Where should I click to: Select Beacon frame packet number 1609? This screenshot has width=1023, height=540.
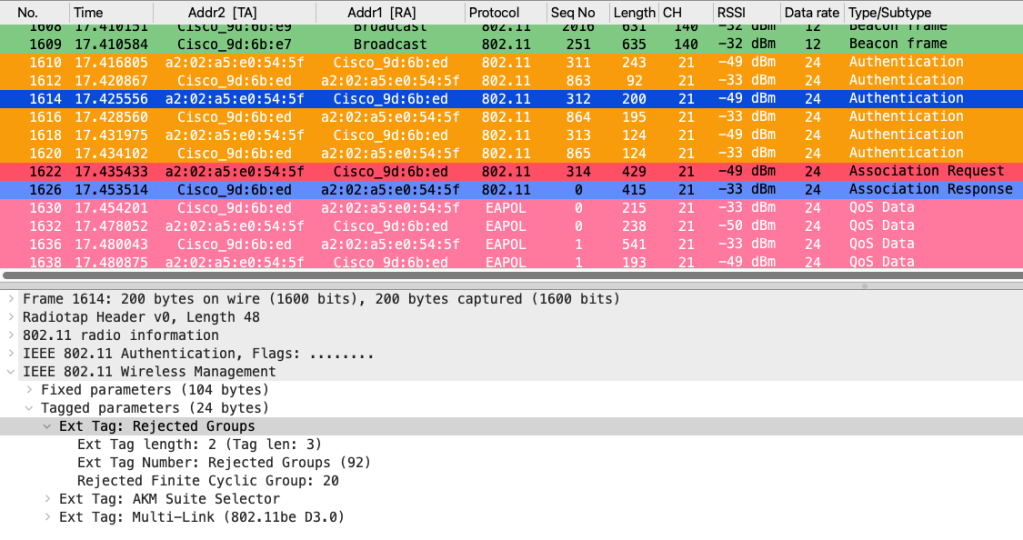point(500,44)
